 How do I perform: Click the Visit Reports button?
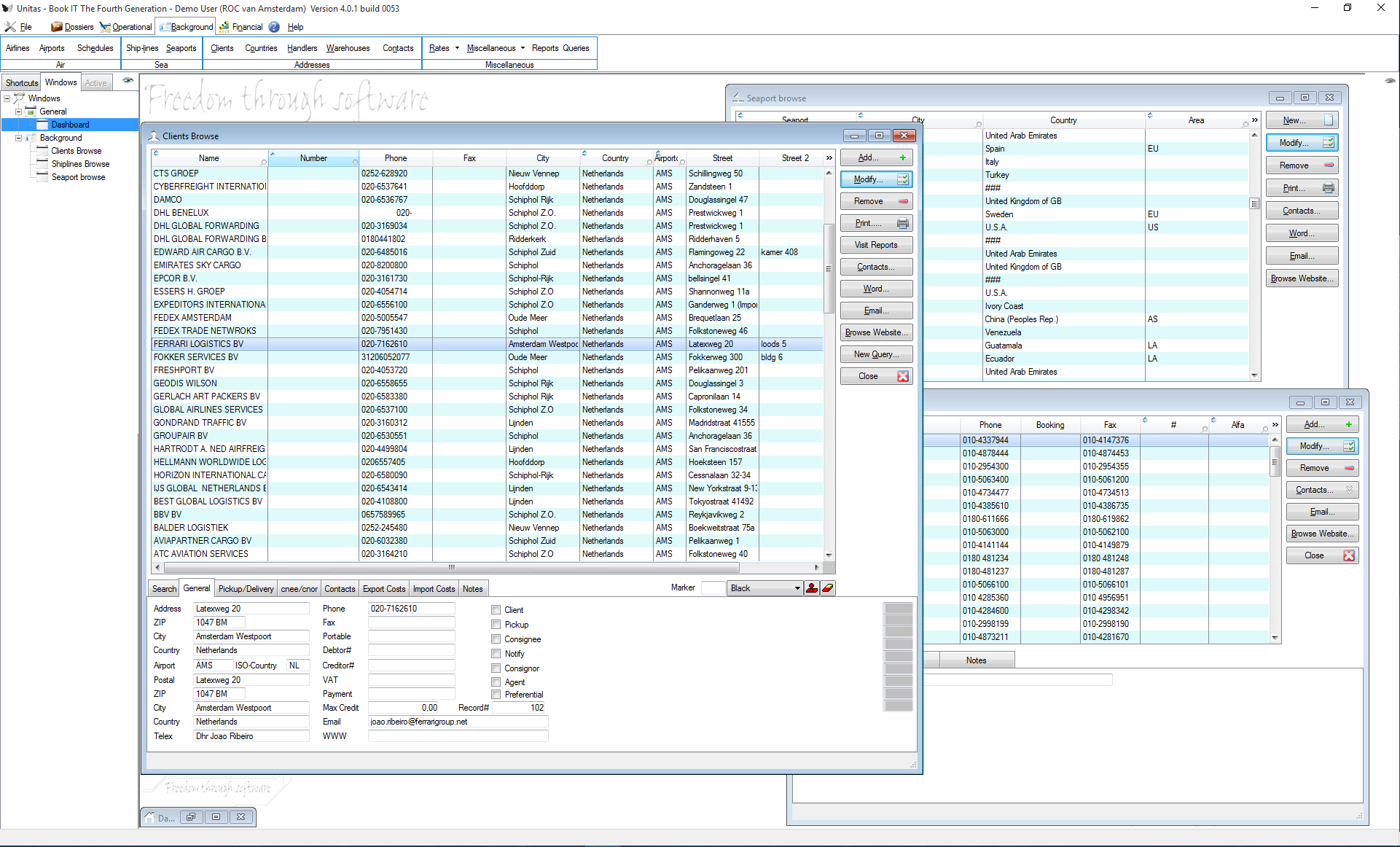[x=876, y=245]
